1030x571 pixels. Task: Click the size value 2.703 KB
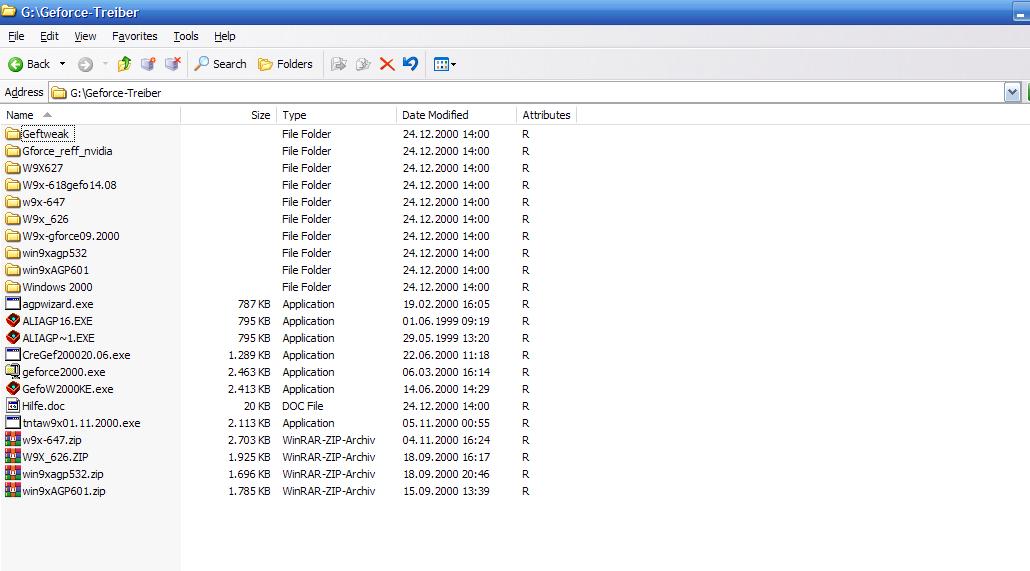click(x=249, y=440)
